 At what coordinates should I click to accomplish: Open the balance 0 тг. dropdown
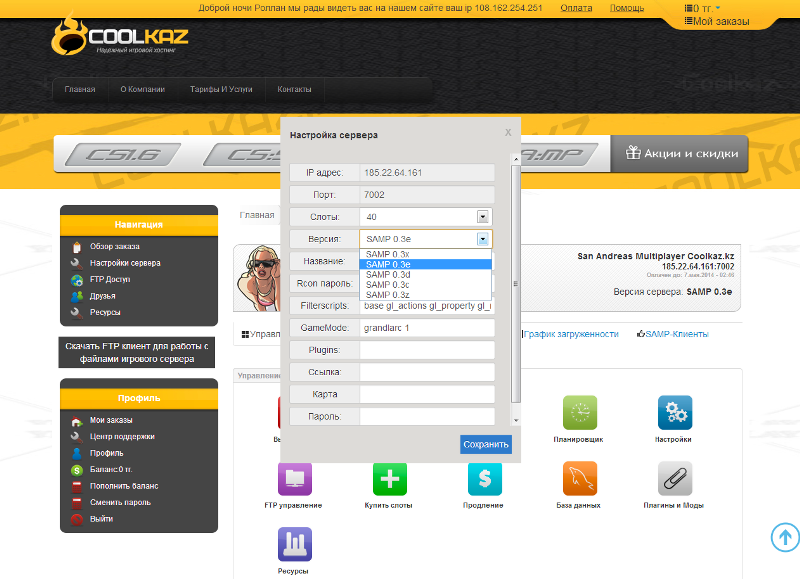click(703, 8)
